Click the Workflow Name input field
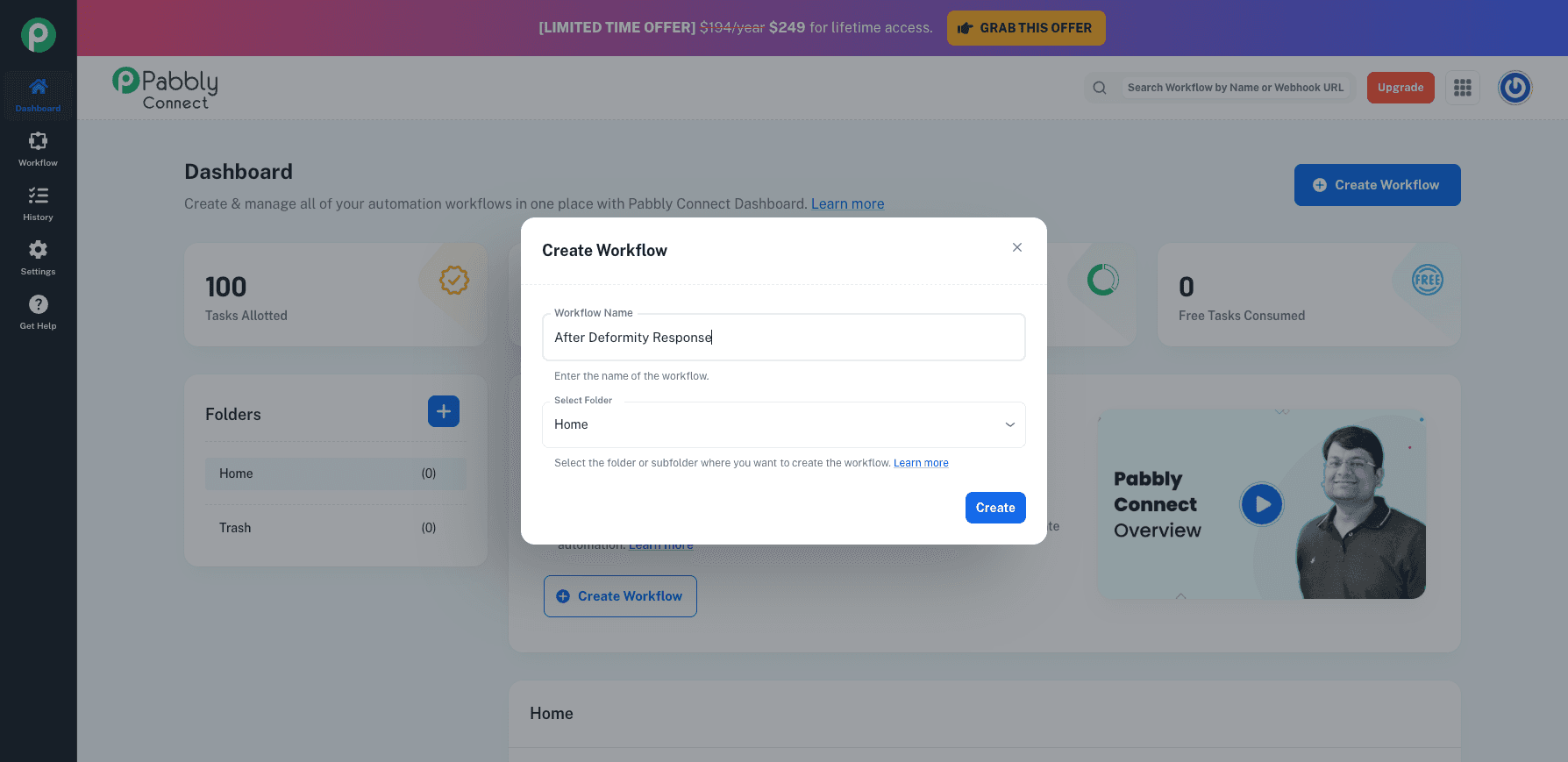This screenshot has width=1568, height=762. click(783, 337)
